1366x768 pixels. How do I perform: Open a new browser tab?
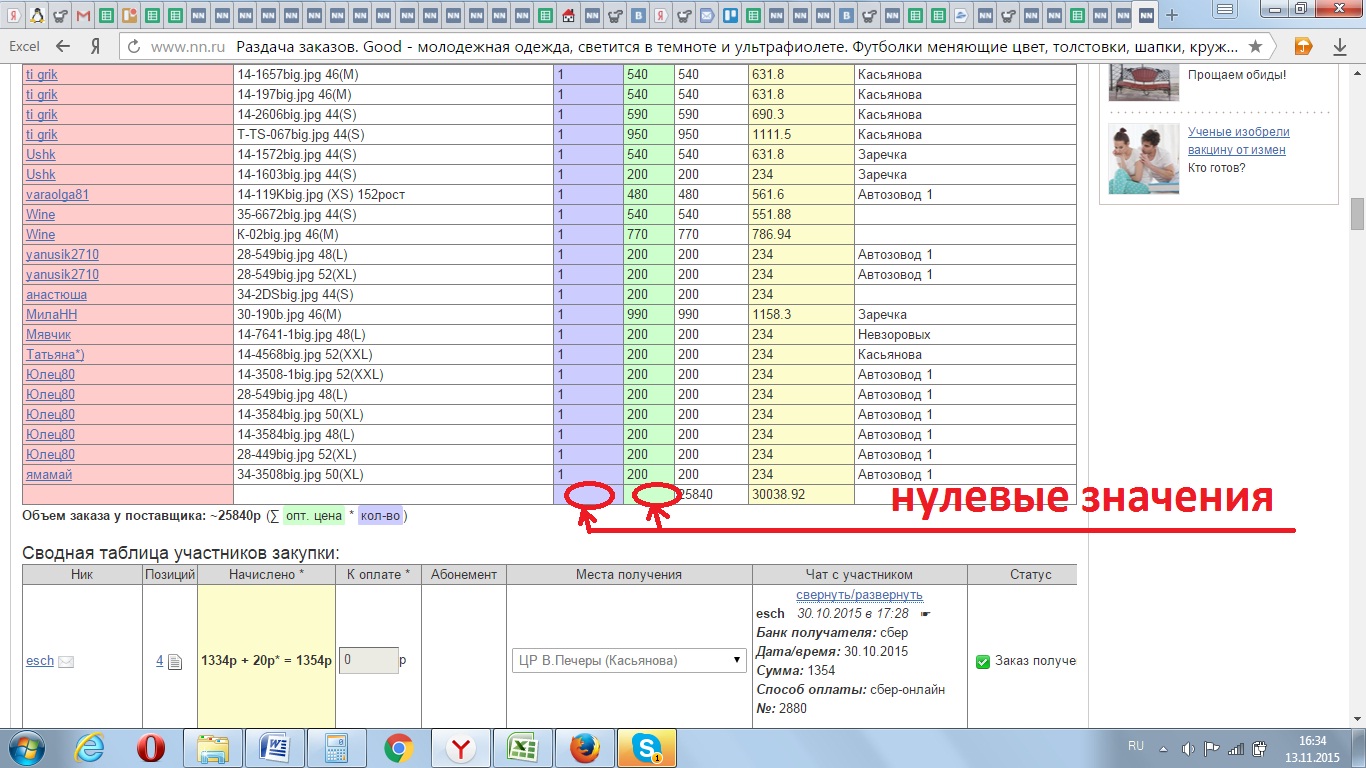point(1172,15)
